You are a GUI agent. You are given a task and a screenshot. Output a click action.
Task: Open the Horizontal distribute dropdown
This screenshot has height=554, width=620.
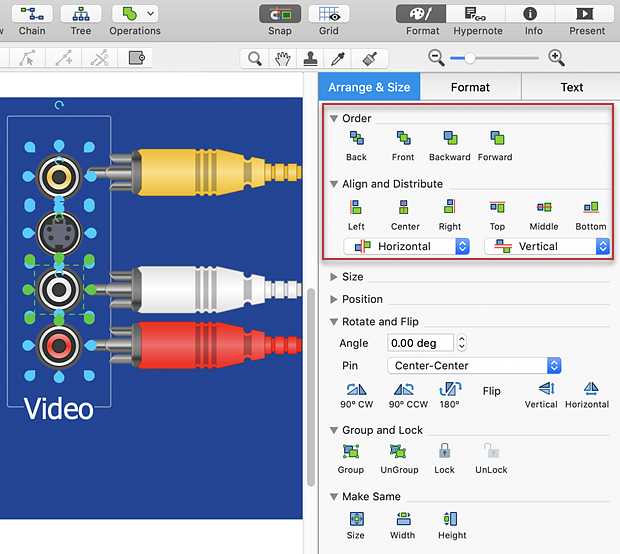pos(406,246)
